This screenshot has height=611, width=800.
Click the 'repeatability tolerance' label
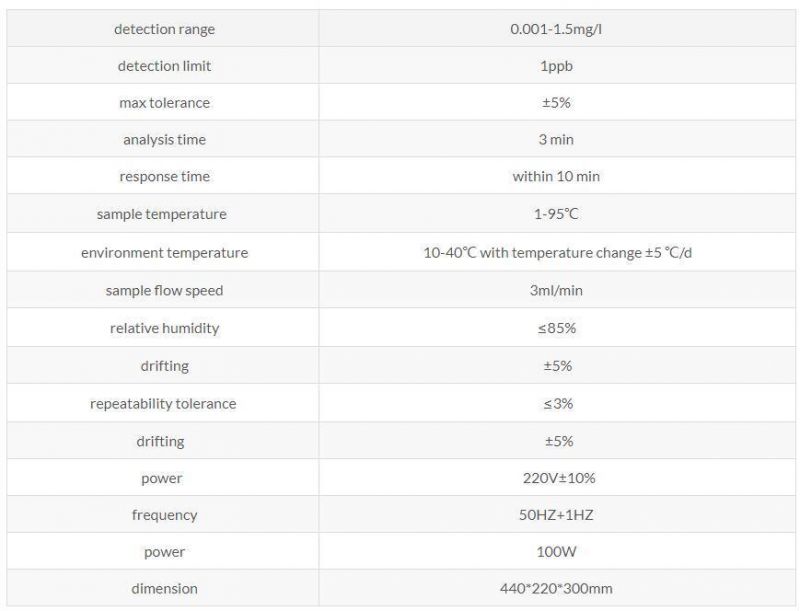163,404
